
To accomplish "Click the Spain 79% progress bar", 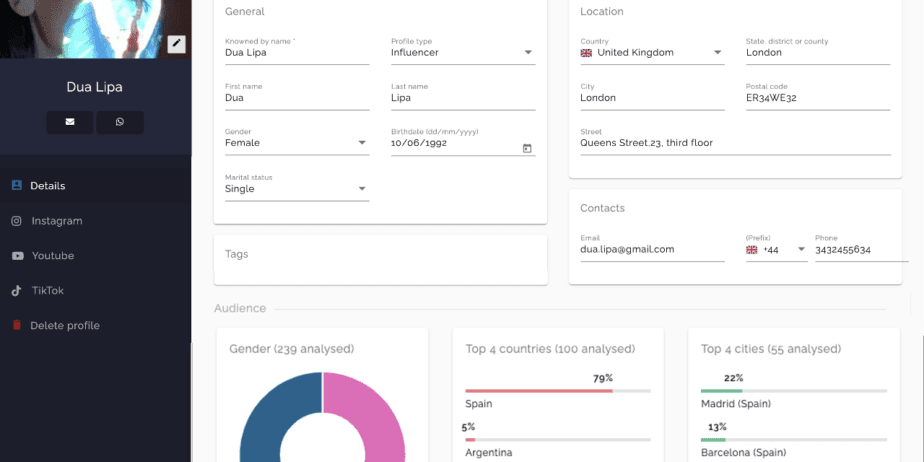I will point(558,391).
